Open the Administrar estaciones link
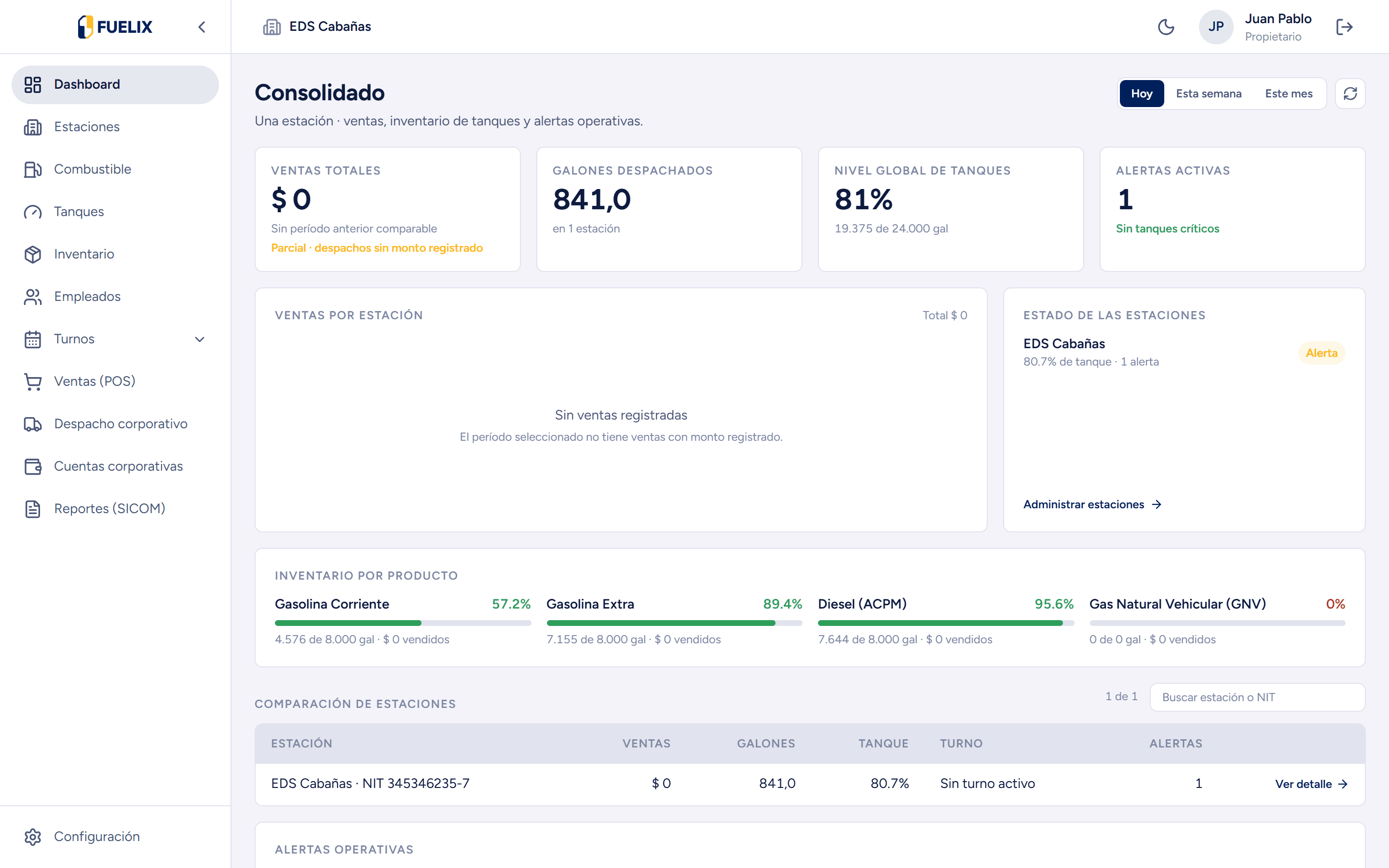The width and height of the screenshot is (1389, 868). click(1092, 504)
